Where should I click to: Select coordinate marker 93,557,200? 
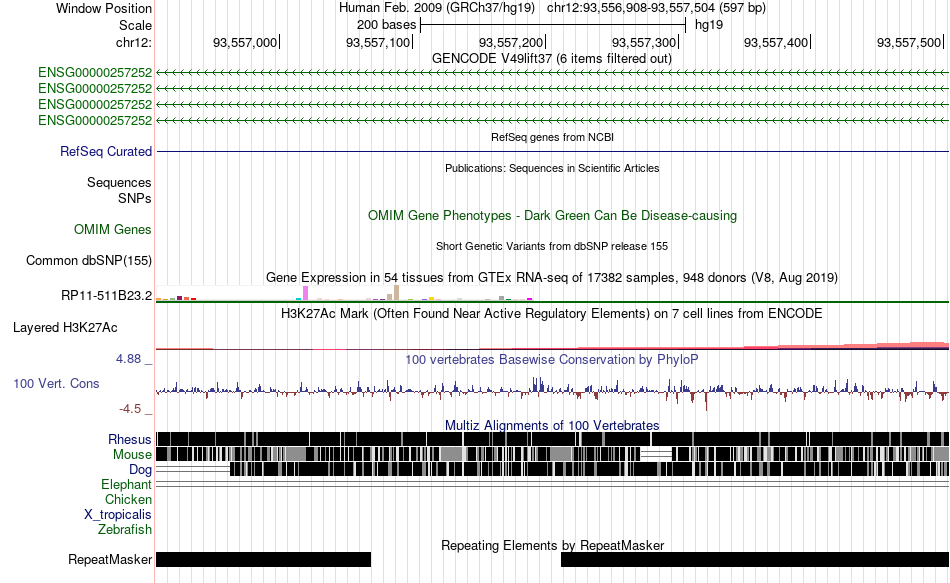511,42
